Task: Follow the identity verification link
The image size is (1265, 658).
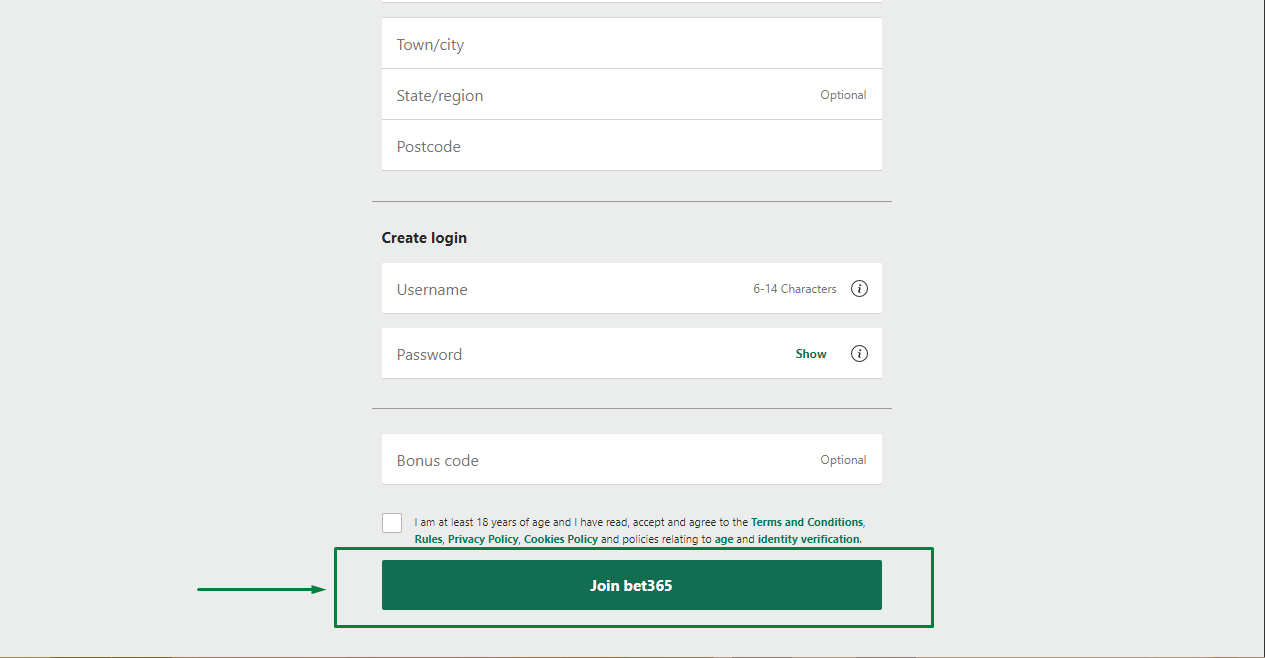Action: (808, 539)
